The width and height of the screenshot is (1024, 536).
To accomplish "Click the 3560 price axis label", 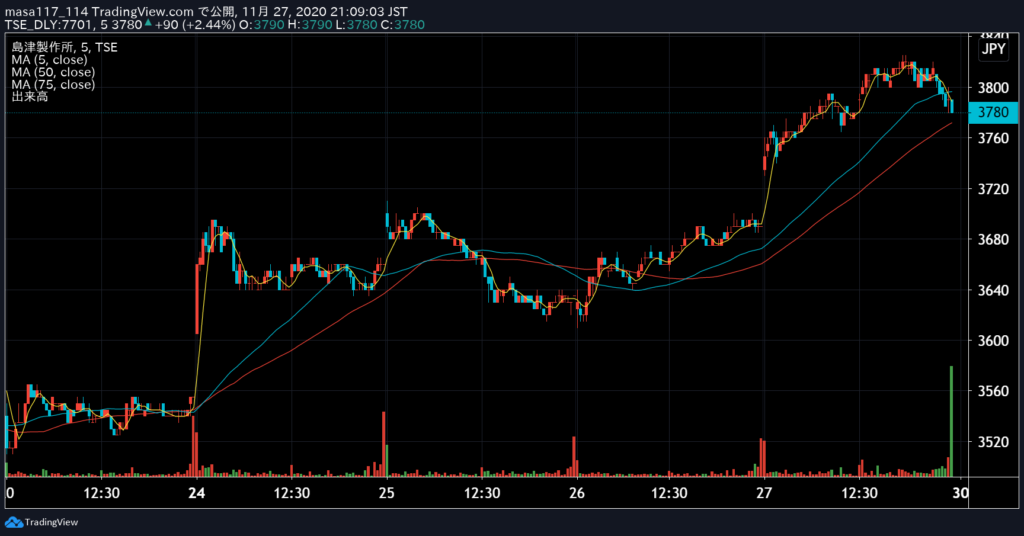I will pyautogui.click(x=993, y=391).
